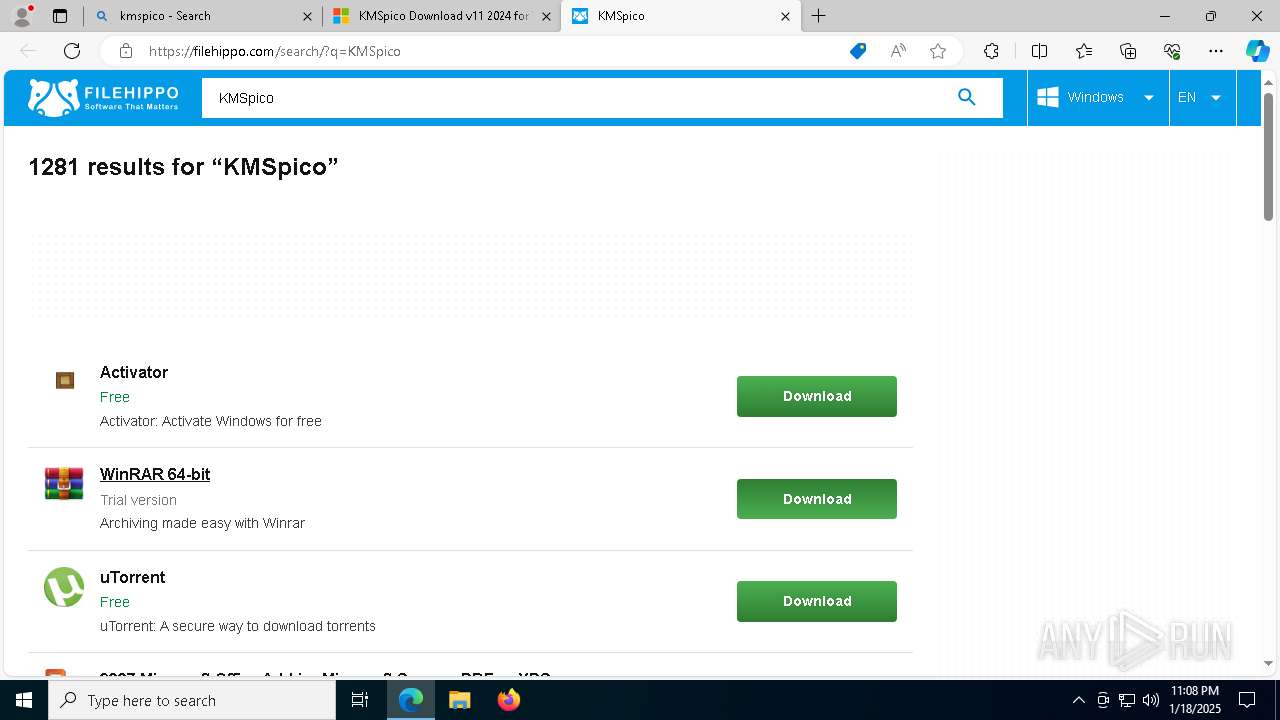Click the 'Trial version' label

138,500
